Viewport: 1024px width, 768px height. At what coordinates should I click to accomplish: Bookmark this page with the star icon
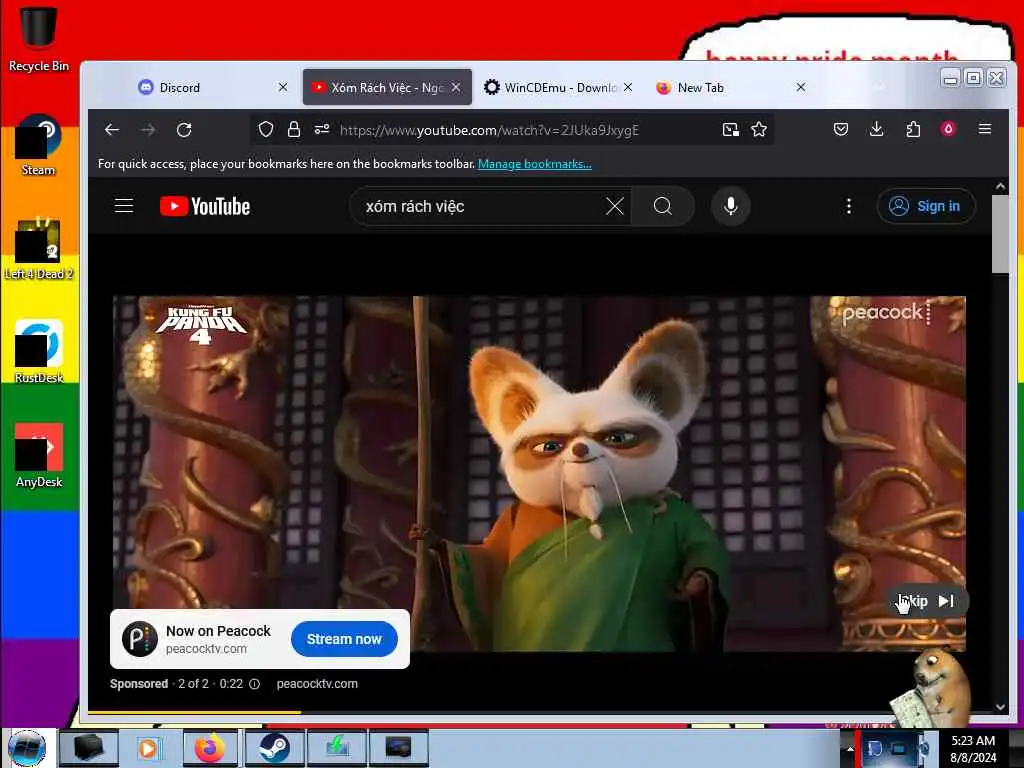coord(759,129)
